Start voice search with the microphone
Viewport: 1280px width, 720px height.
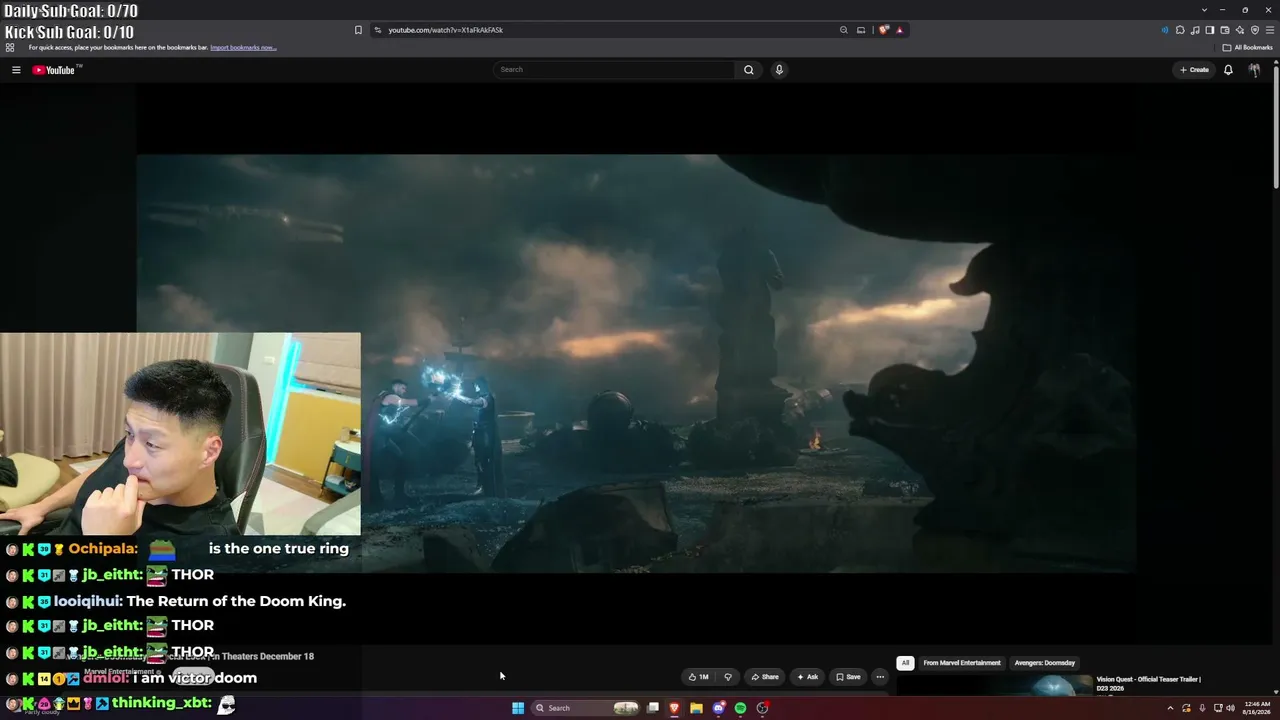pyautogui.click(x=779, y=70)
